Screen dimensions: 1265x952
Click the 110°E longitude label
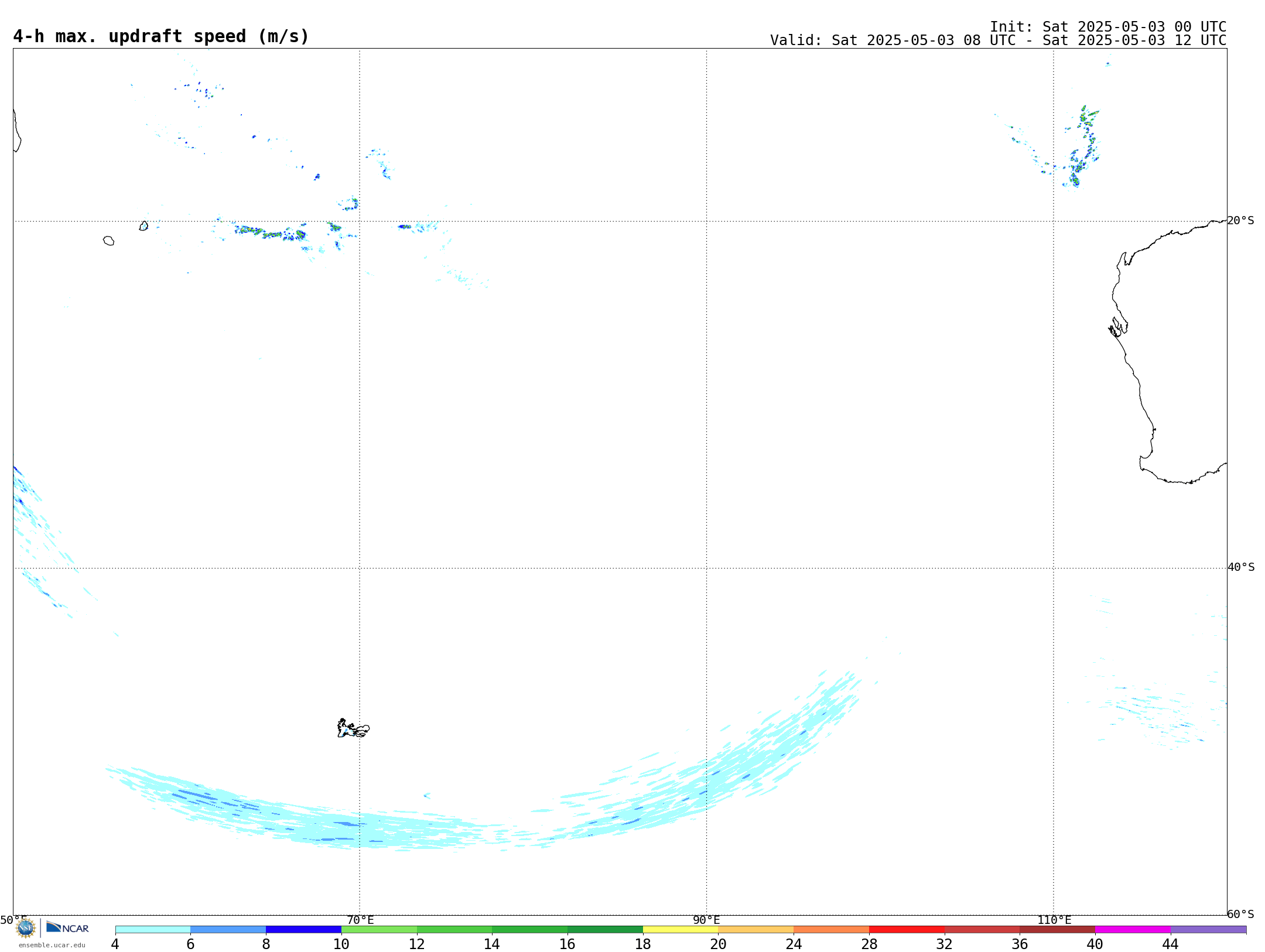point(1054,920)
